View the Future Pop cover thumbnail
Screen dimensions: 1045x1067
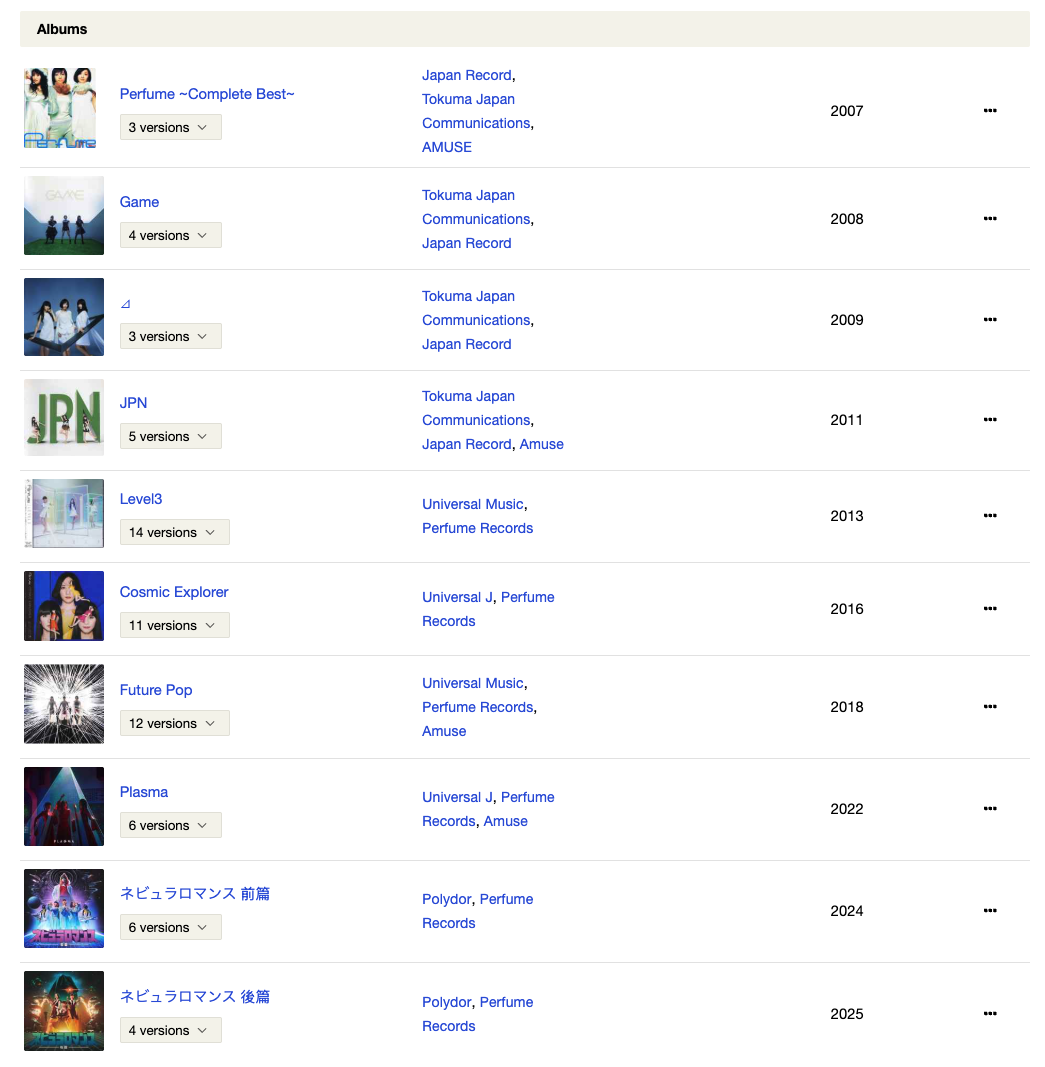coord(64,704)
